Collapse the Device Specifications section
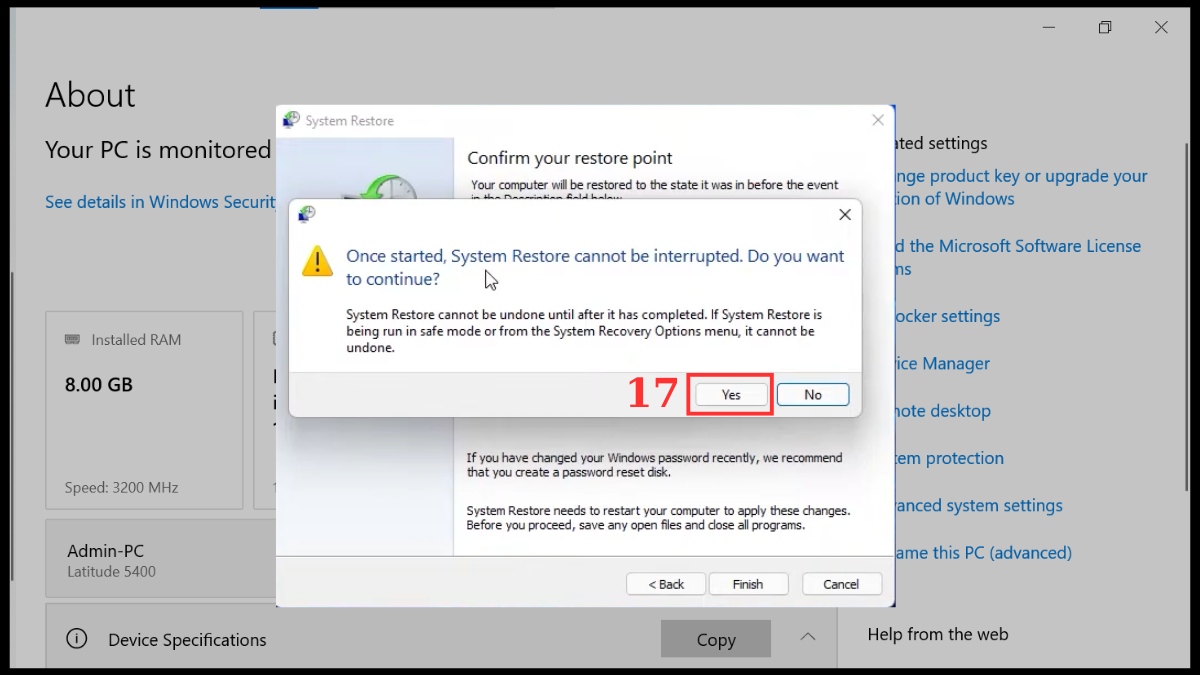The image size is (1200, 675). click(807, 639)
